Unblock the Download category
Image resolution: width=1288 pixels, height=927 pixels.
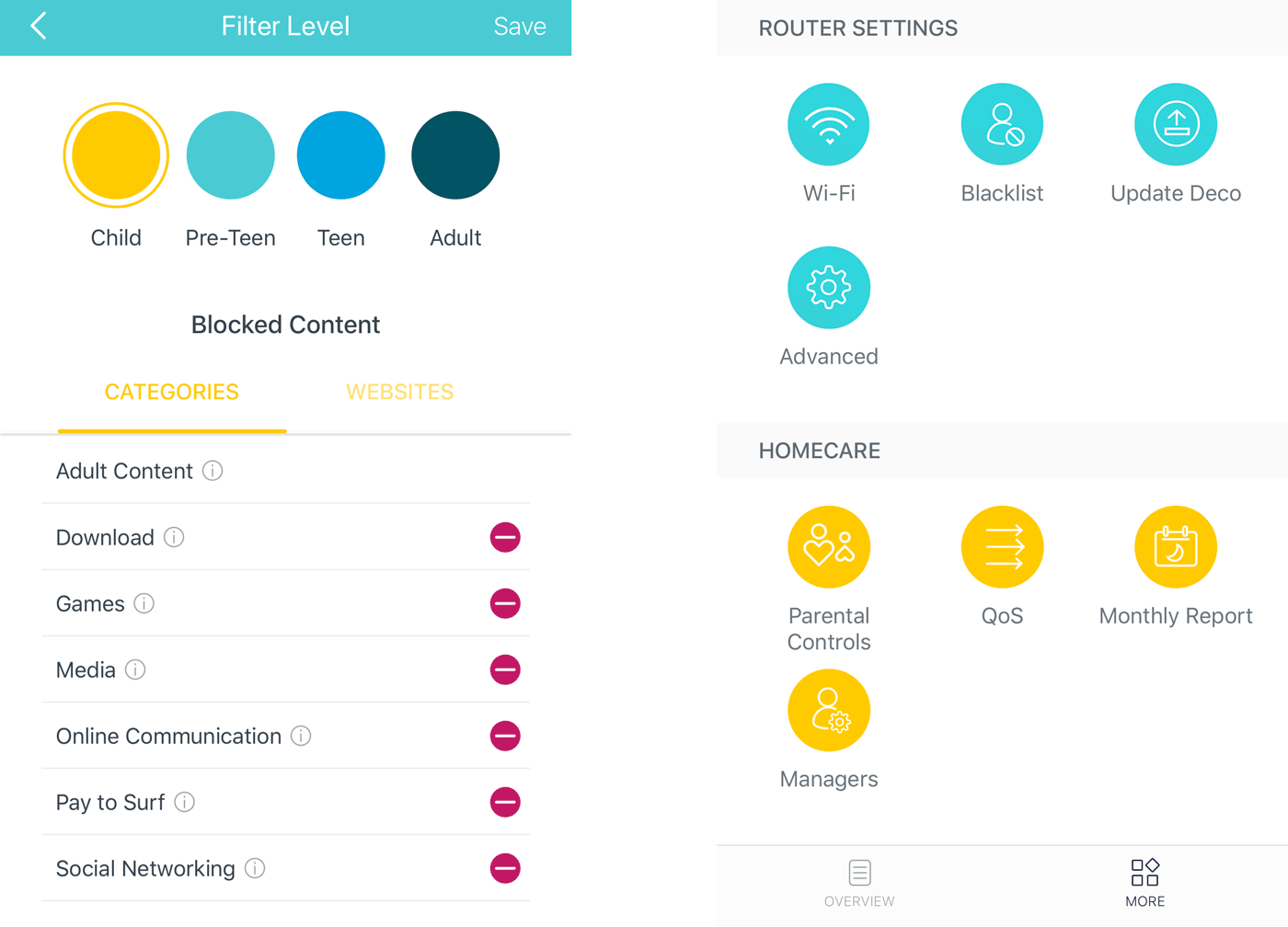pos(505,537)
